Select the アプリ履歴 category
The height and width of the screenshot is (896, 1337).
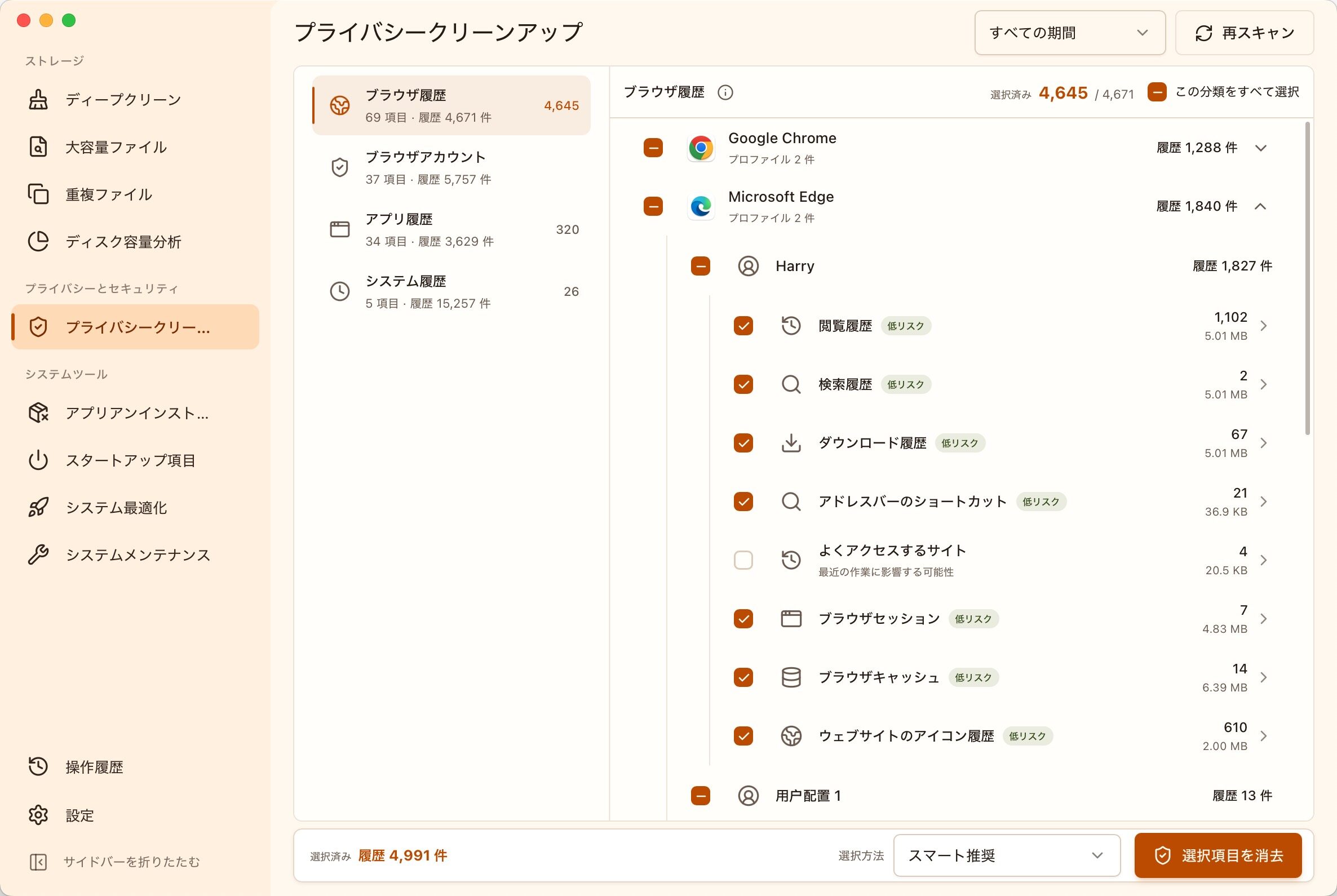[451, 230]
